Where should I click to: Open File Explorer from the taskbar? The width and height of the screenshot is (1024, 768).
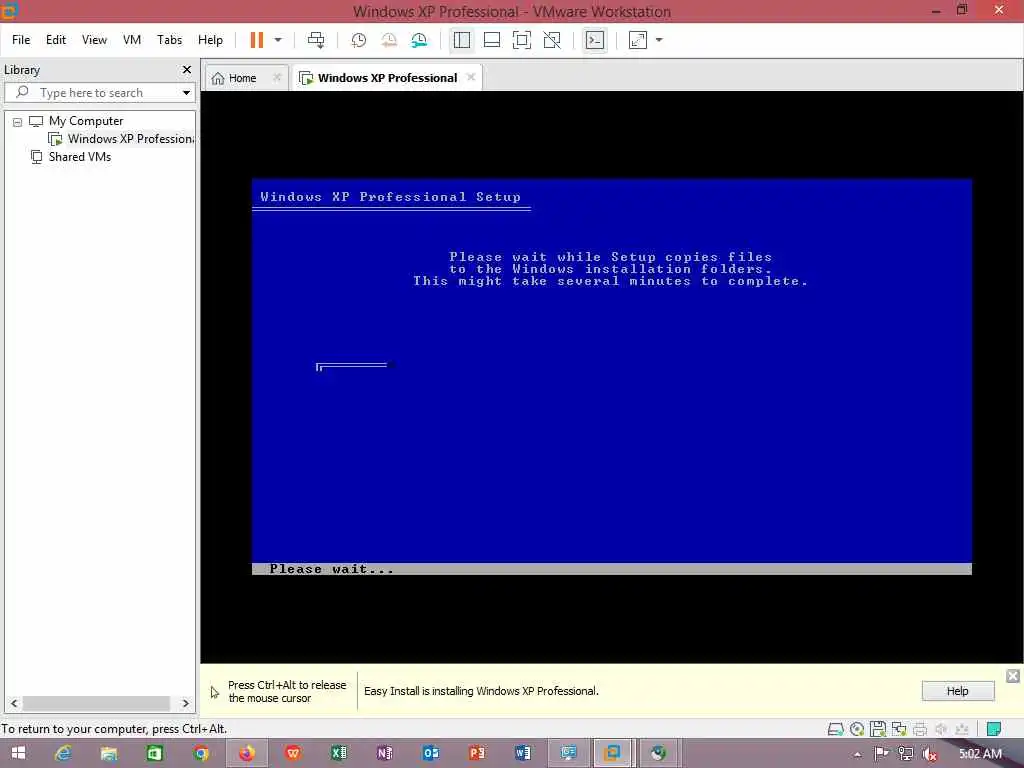tap(109, 753)
